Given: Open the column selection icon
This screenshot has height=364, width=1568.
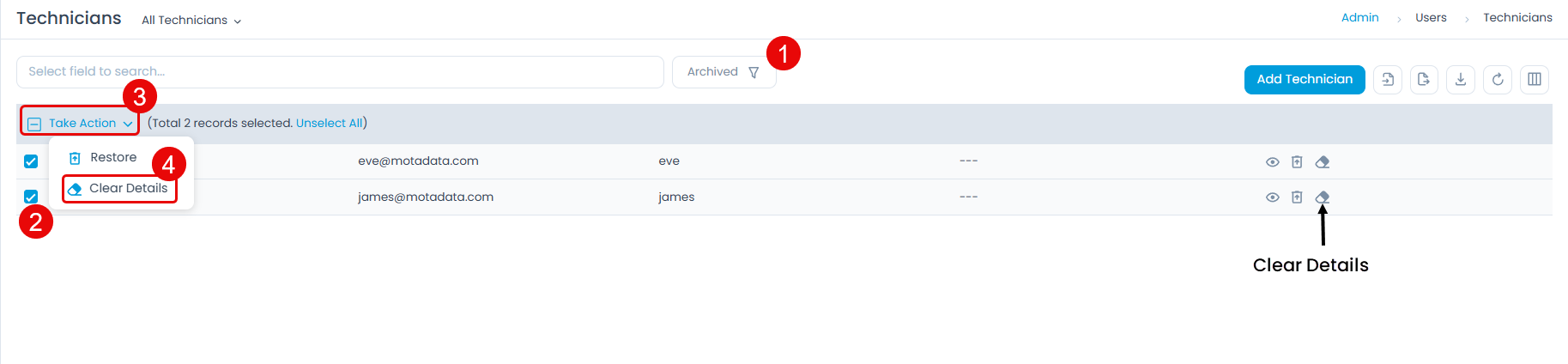Looking at the screenshot, I should pos(1535,80).
